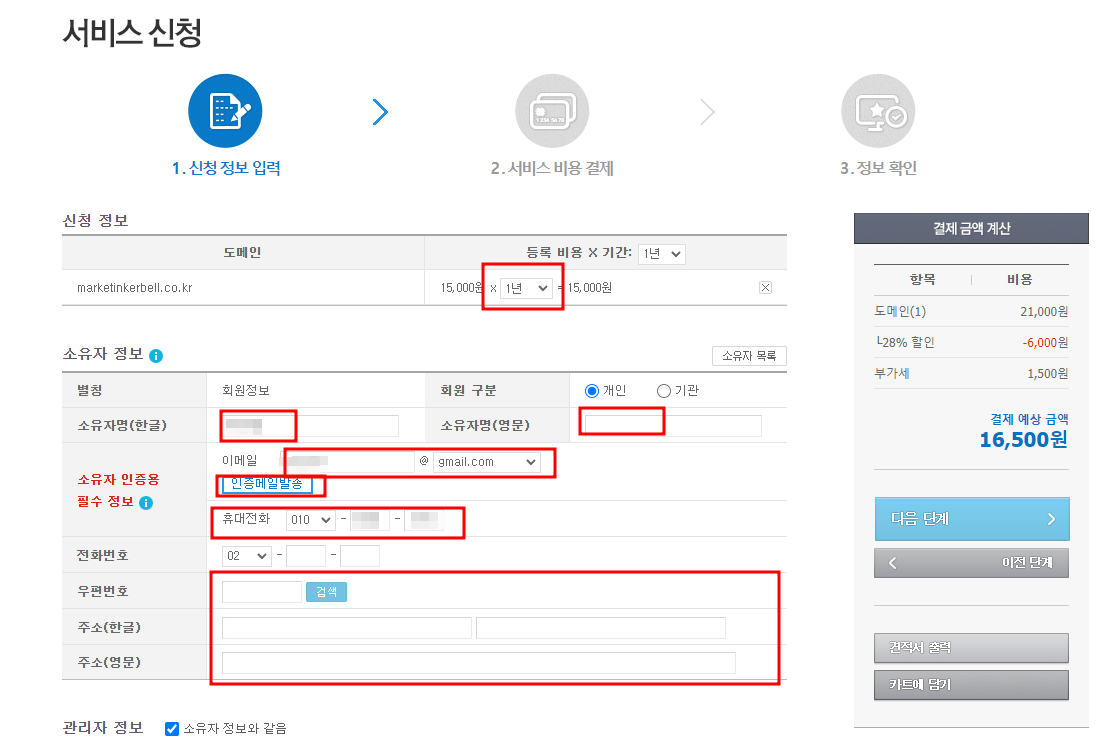1120x741 pixels.
Task: Click the step 3 정보 확인 monitor icon
Action: 878,110
